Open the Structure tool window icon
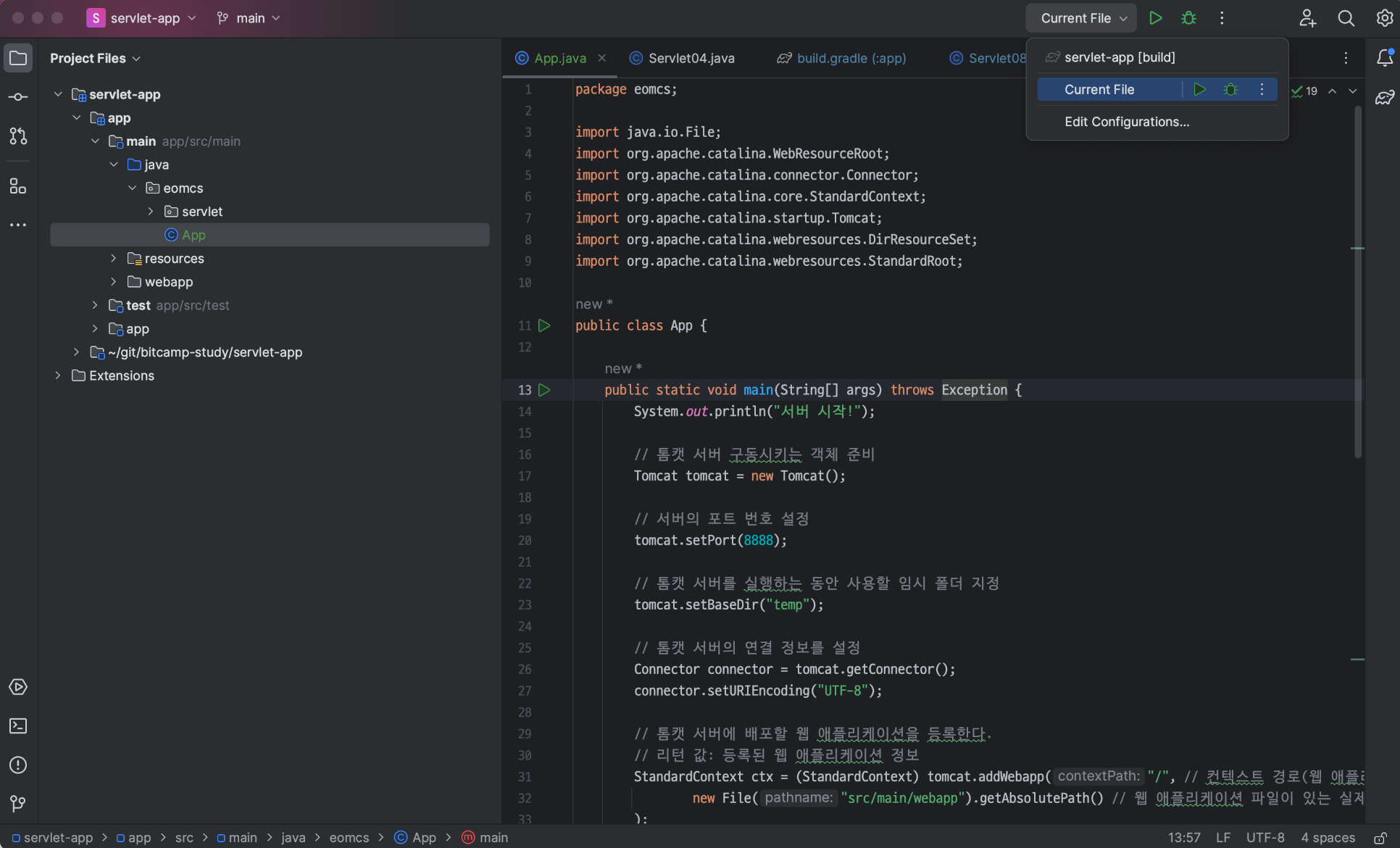The image size is (1400, 848). pyautogui.click(x=18, y=186)
